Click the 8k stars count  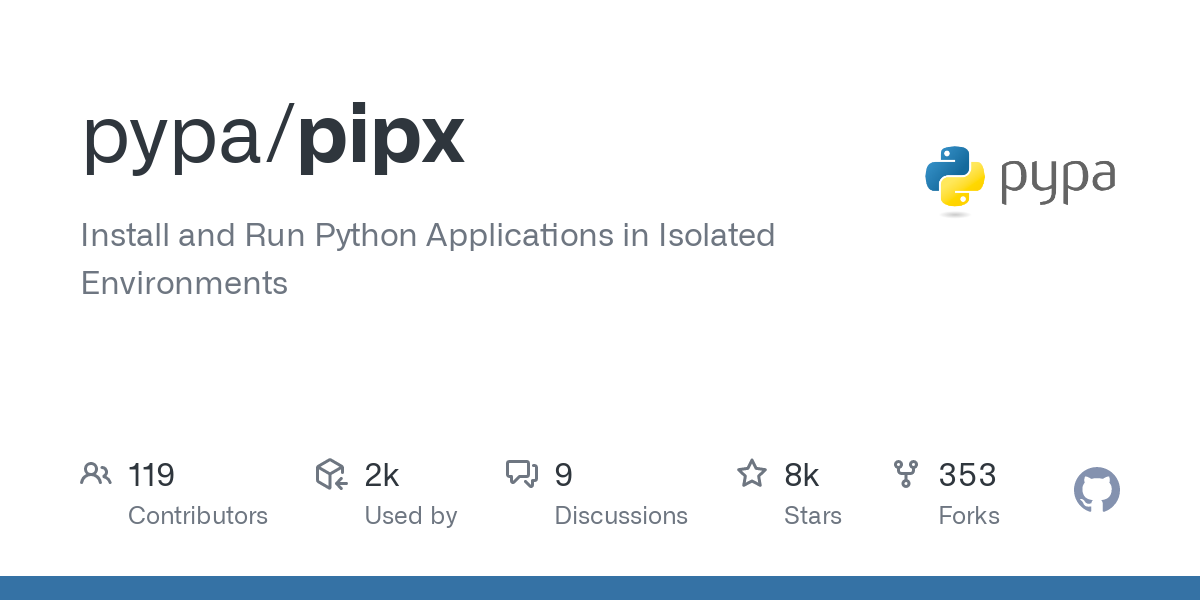(x=802, y=475)
